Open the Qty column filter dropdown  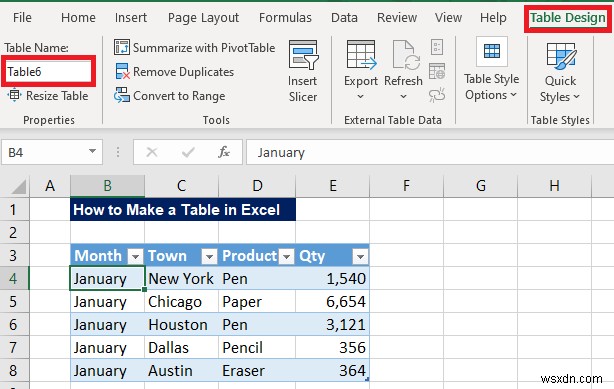tap(360, 257)
